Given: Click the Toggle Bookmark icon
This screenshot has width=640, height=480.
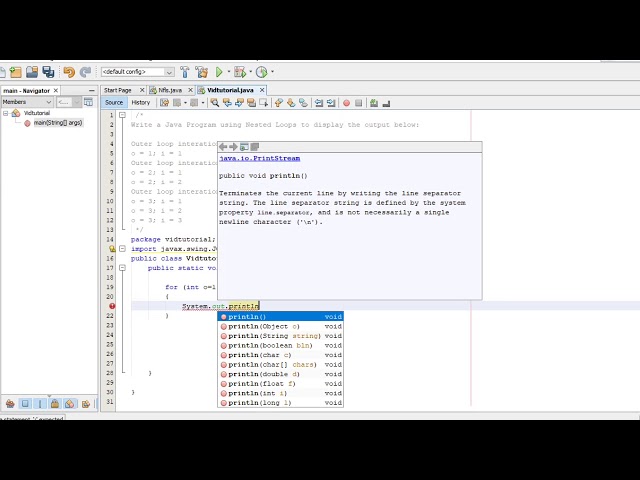Looking at the screenshot, I should coord(303,103).
